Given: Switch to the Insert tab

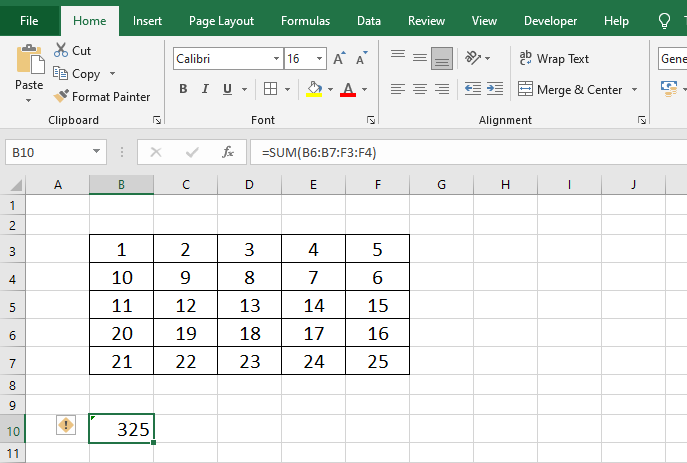Looking at the screenshot, I should pyautogui.click(x=147, y=21).
